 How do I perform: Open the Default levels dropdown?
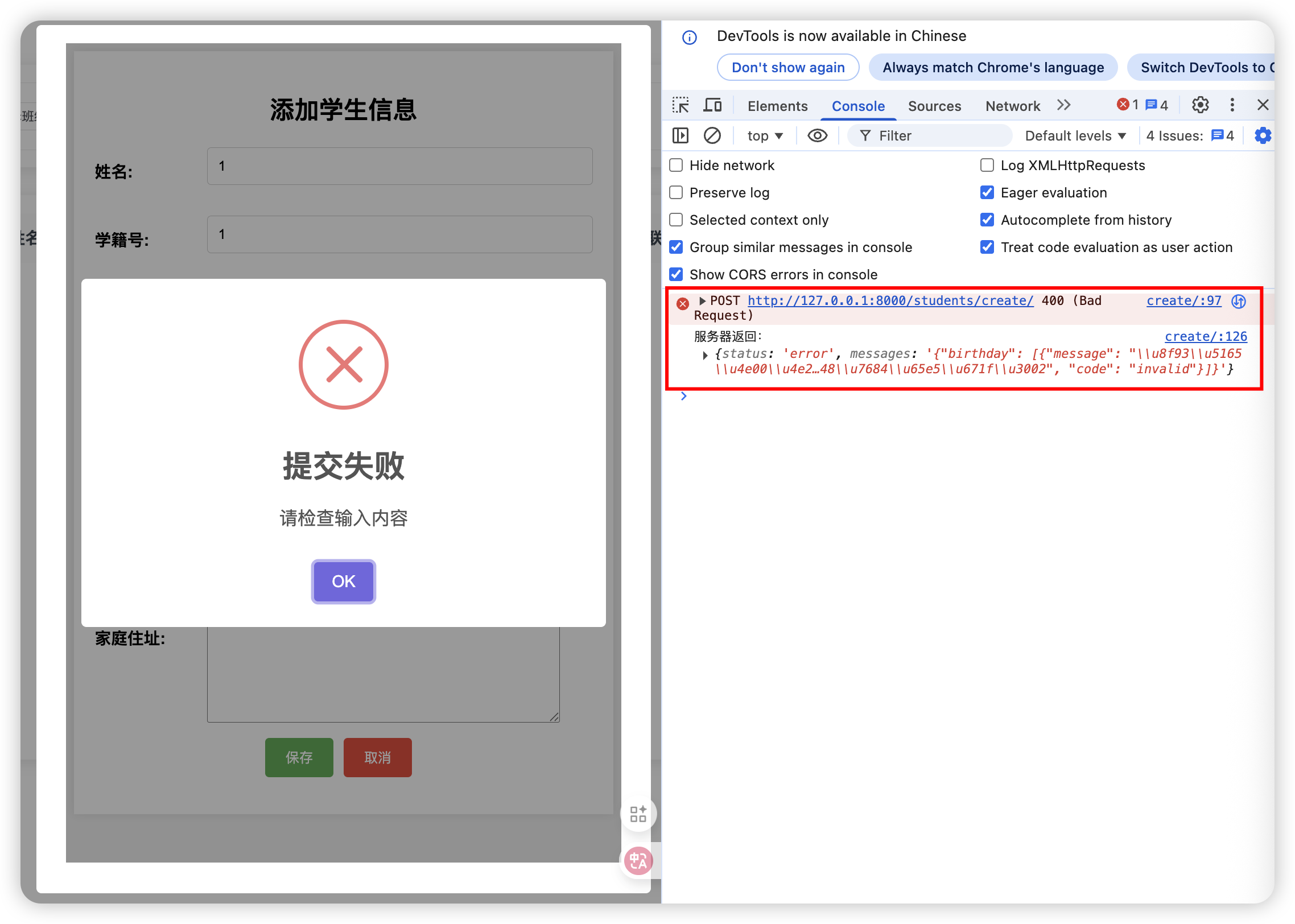click(1075, 135)
